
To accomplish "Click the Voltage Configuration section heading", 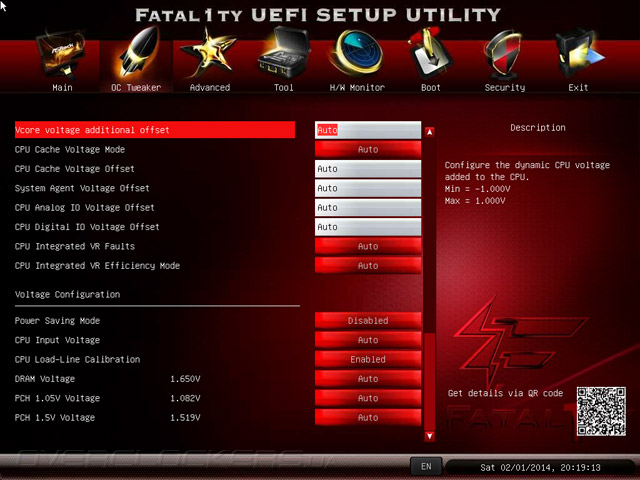I will 67,294.
